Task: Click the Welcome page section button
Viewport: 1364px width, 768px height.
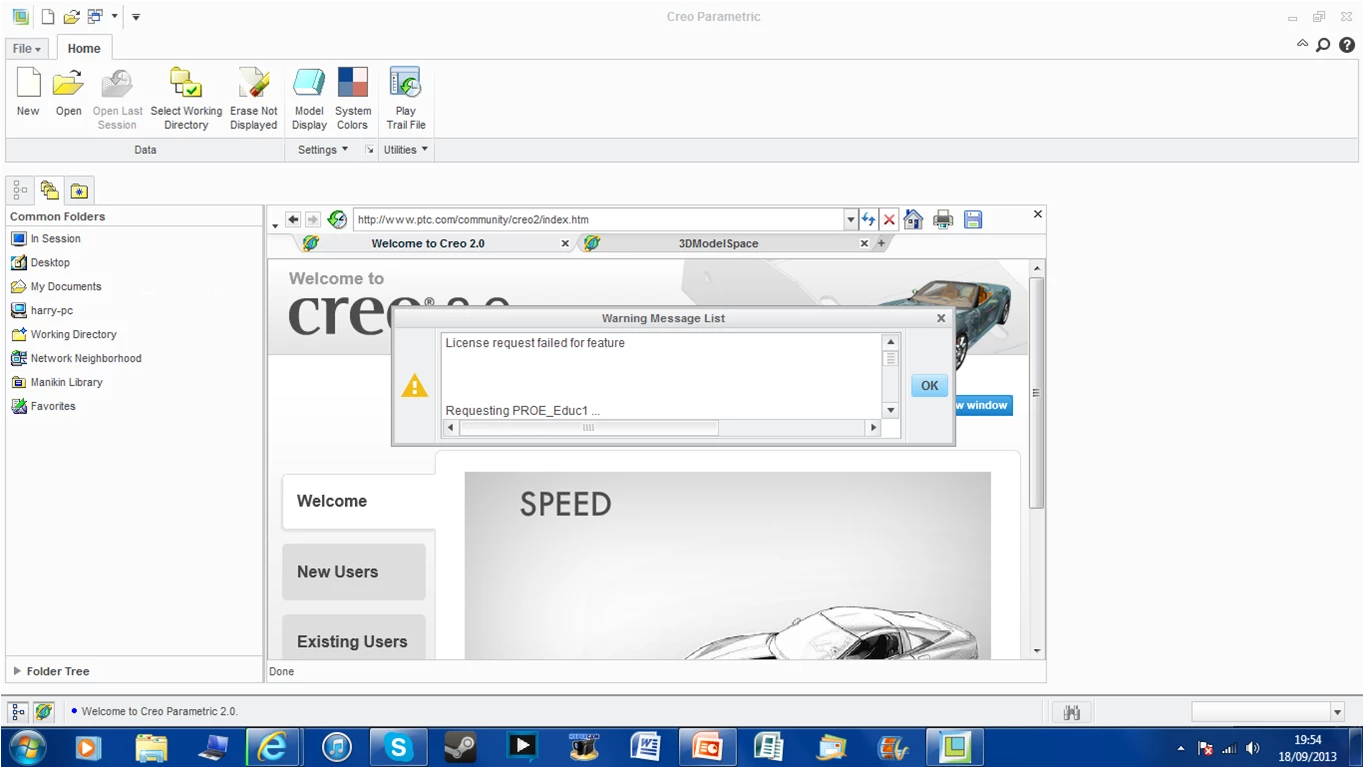Action: 358,501
